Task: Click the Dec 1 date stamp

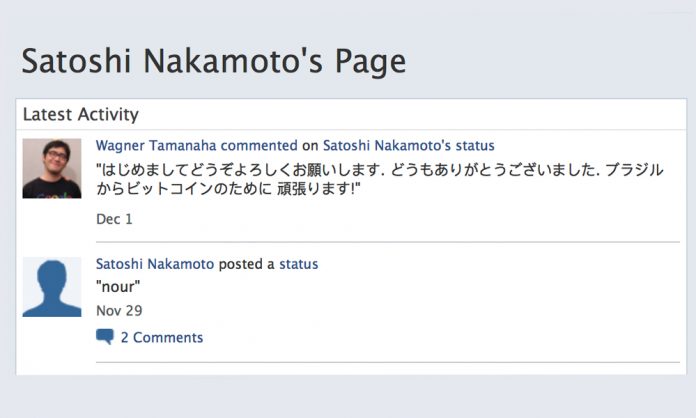Action: tap(114, 218)
